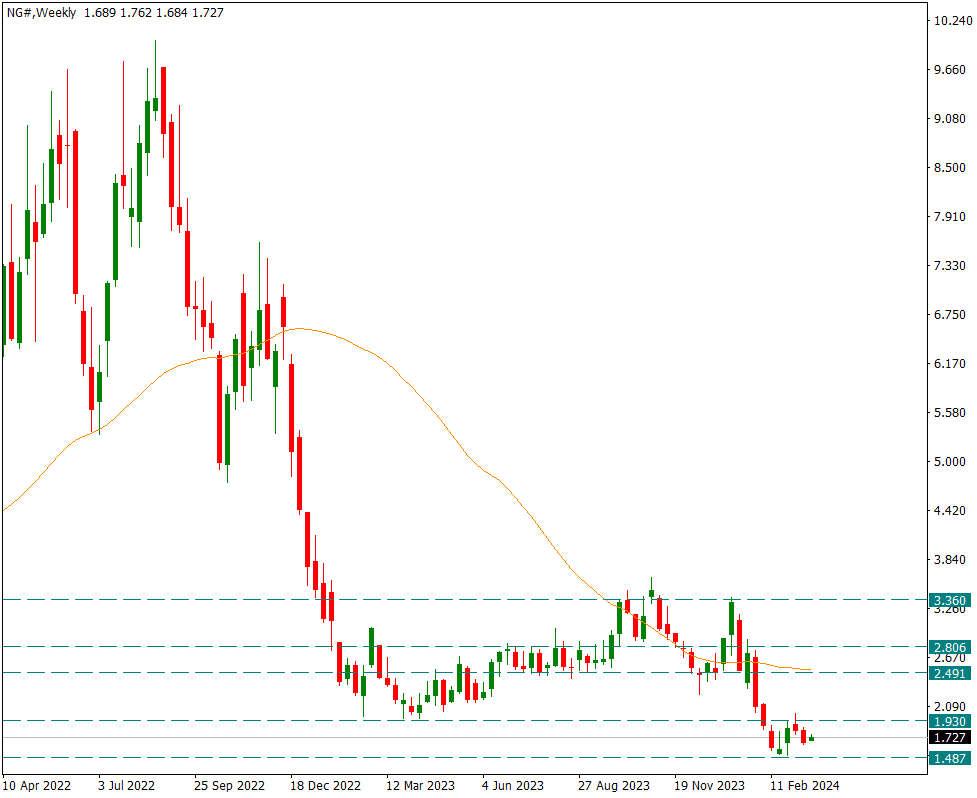This screenshot has width=977, height=798.
Task: Click the 27 Aug 2023 date label
Action: pos(614,786)
